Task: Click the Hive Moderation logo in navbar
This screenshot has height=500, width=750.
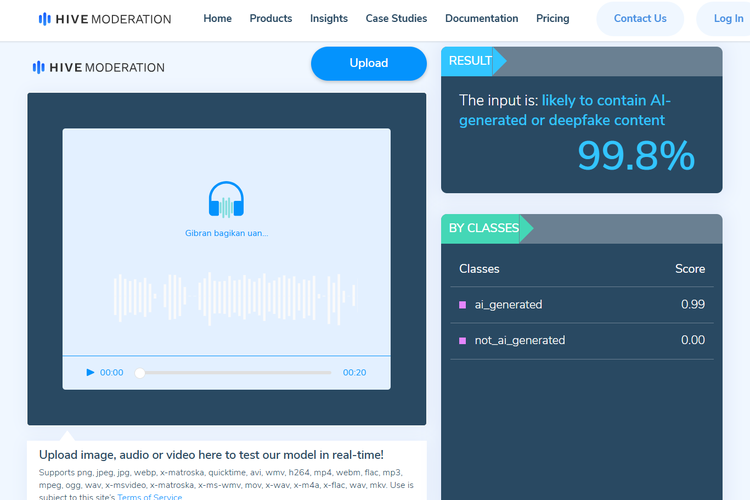Action: 104,19
